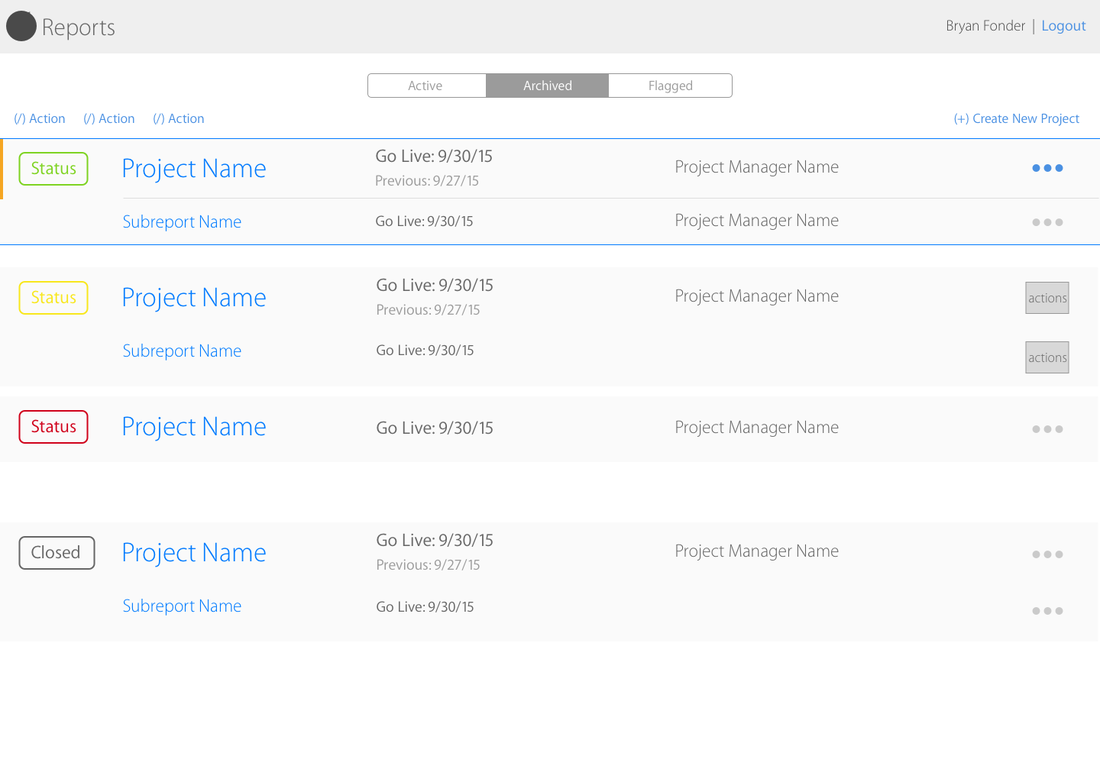The image size is (1100, 782).
Task: Open Project Name next to red Status
Action: 194,427
